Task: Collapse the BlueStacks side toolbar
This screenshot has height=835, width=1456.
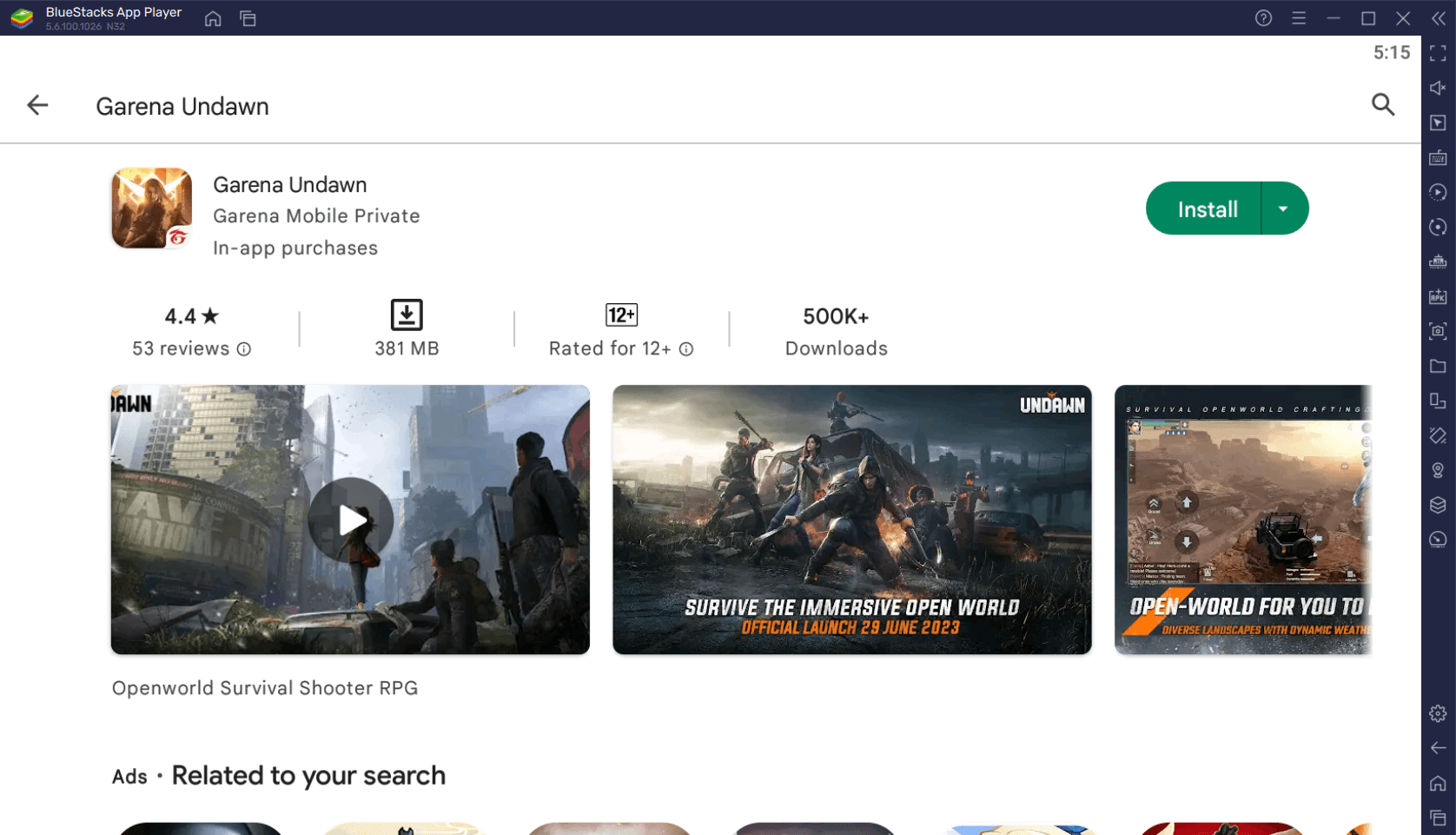Action: (1439, 18)
